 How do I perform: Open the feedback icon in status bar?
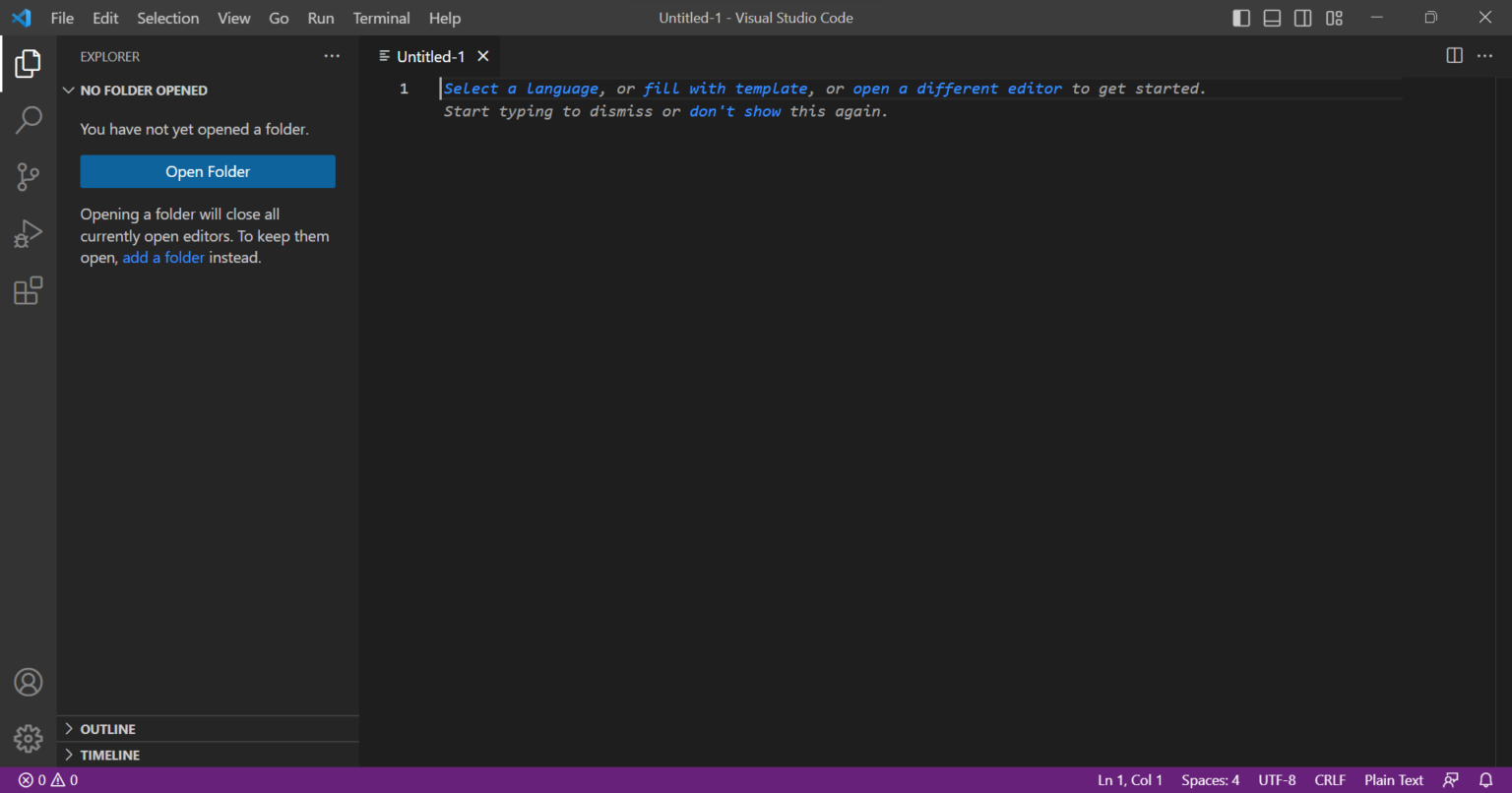[x=1451, y=780]
